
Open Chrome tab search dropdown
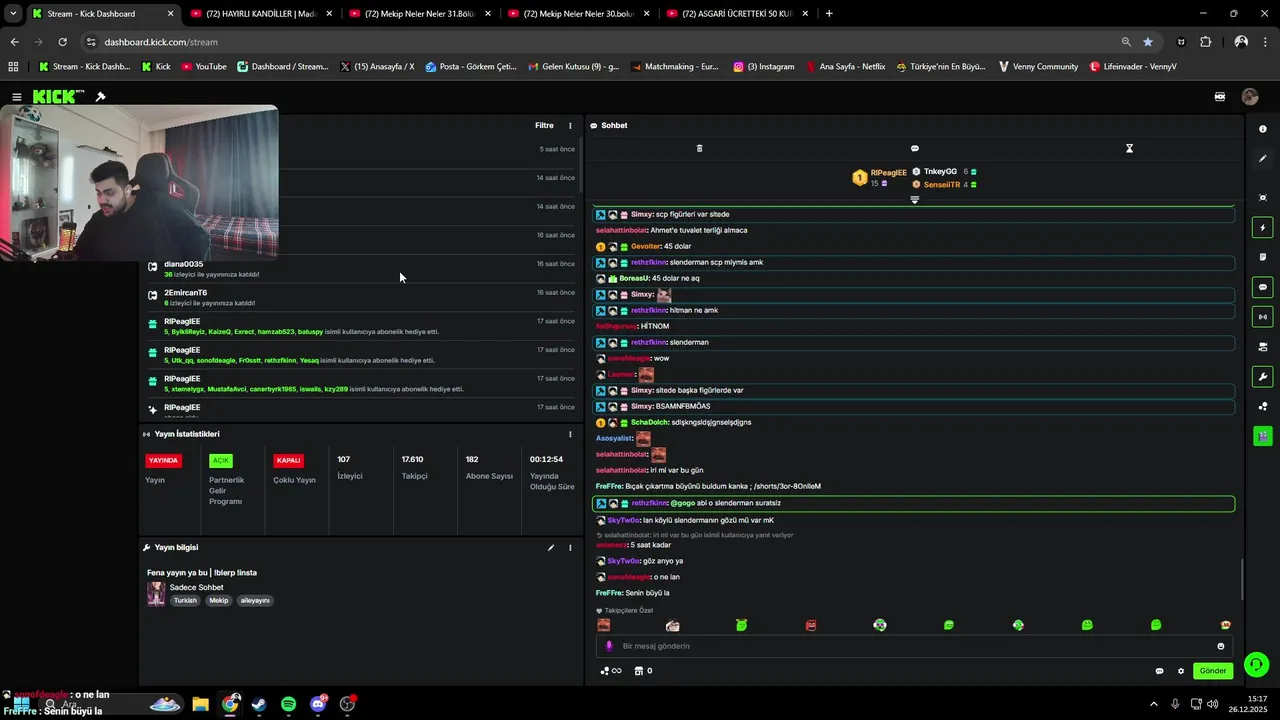[13, 14]
